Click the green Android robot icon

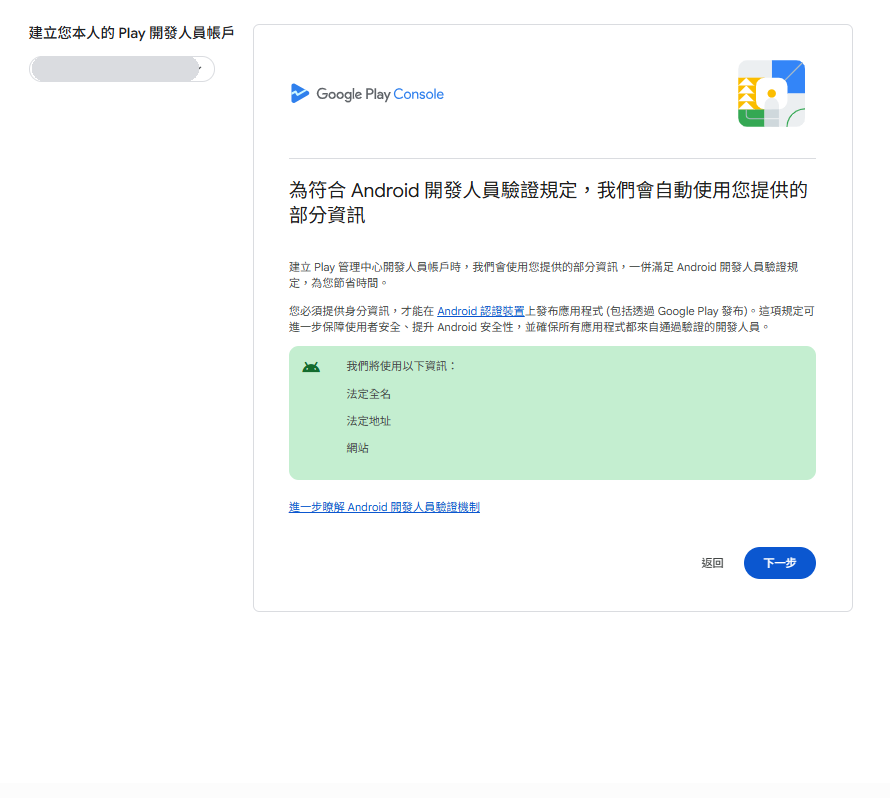[x=311, y=367]
